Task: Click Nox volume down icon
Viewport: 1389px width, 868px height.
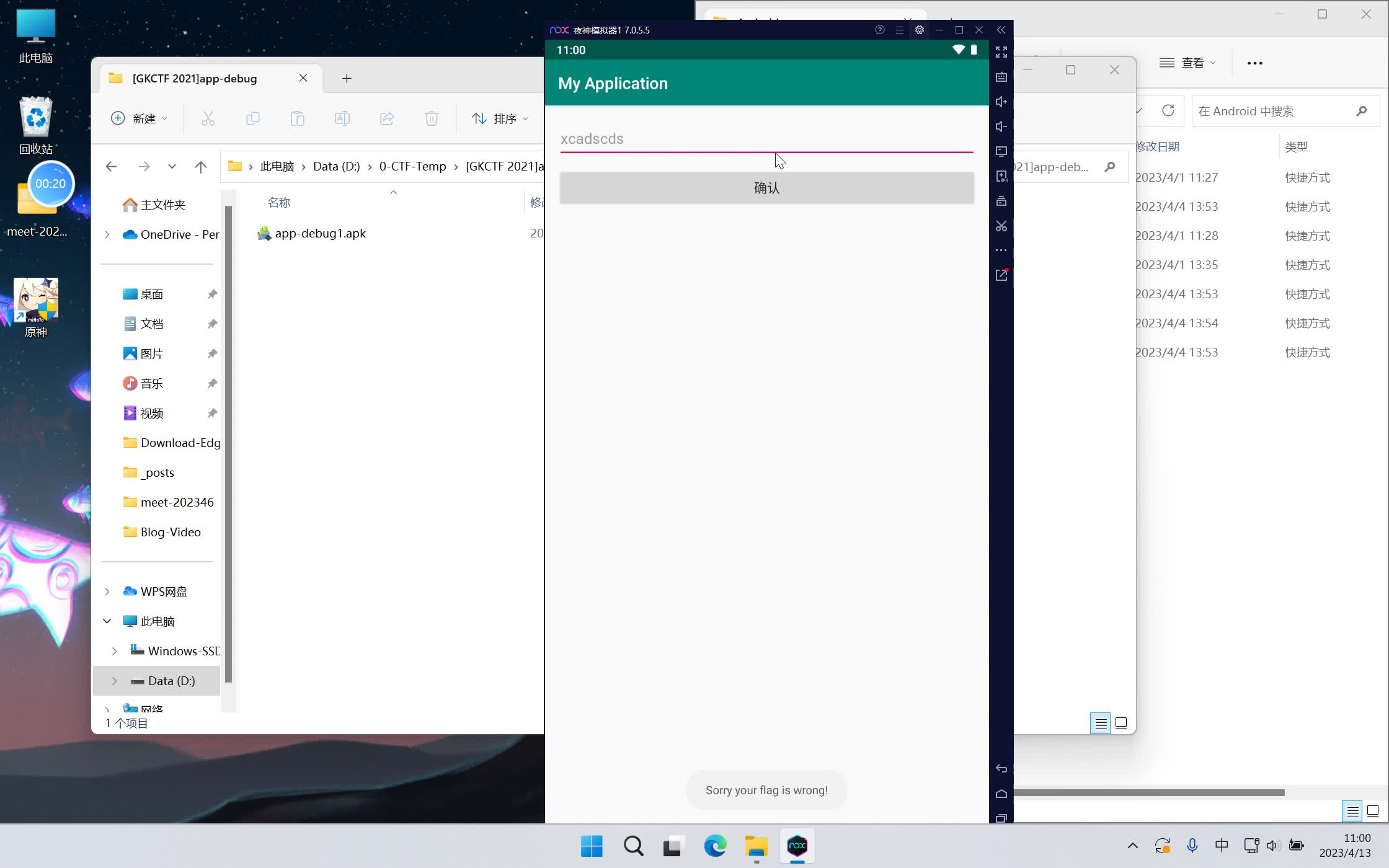Action: tap(1001, 126)
